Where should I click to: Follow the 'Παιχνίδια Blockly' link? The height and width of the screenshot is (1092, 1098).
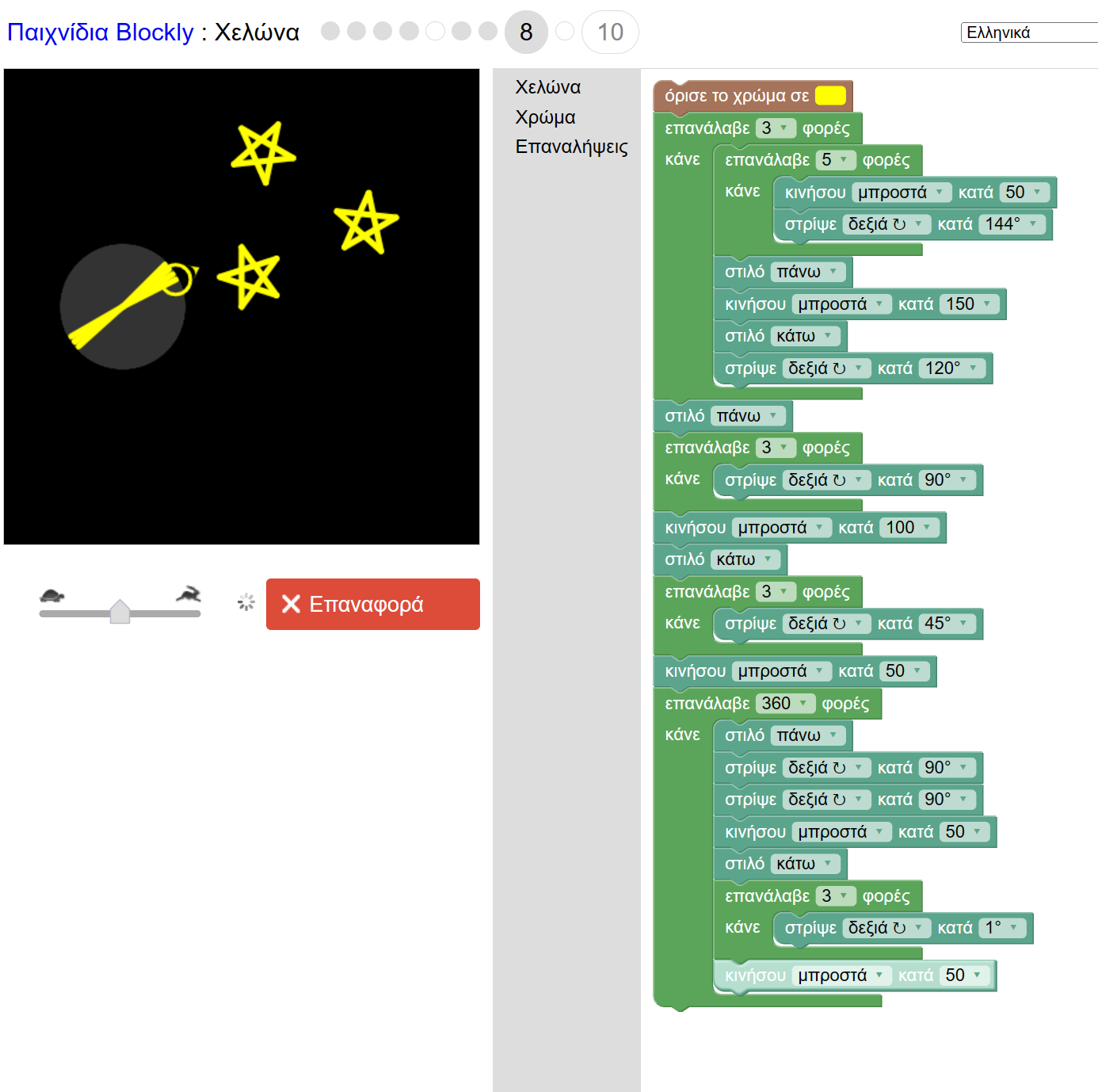tap(101, 32)
